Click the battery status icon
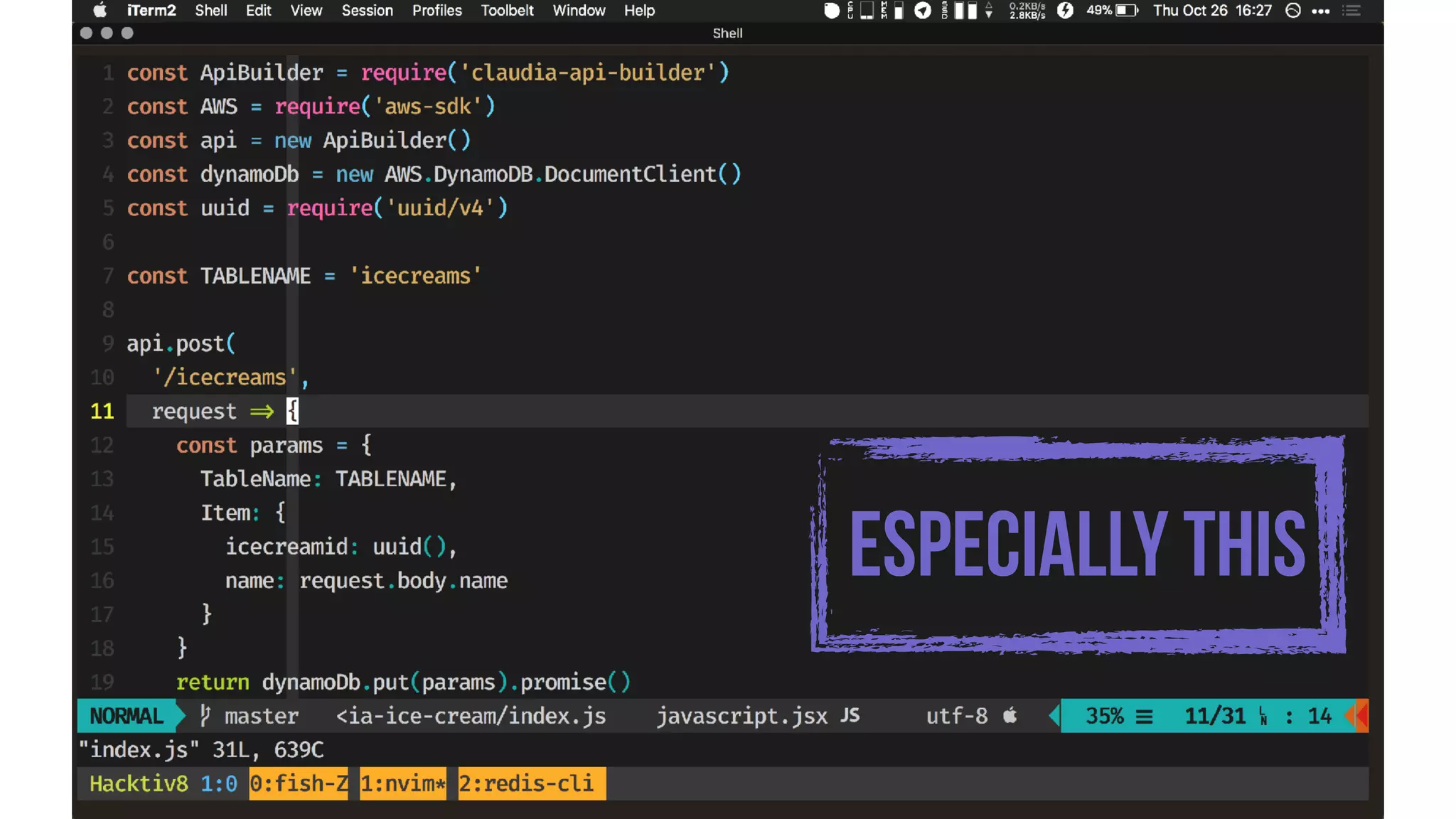 pyautogui.click(x=1126, y=11)
